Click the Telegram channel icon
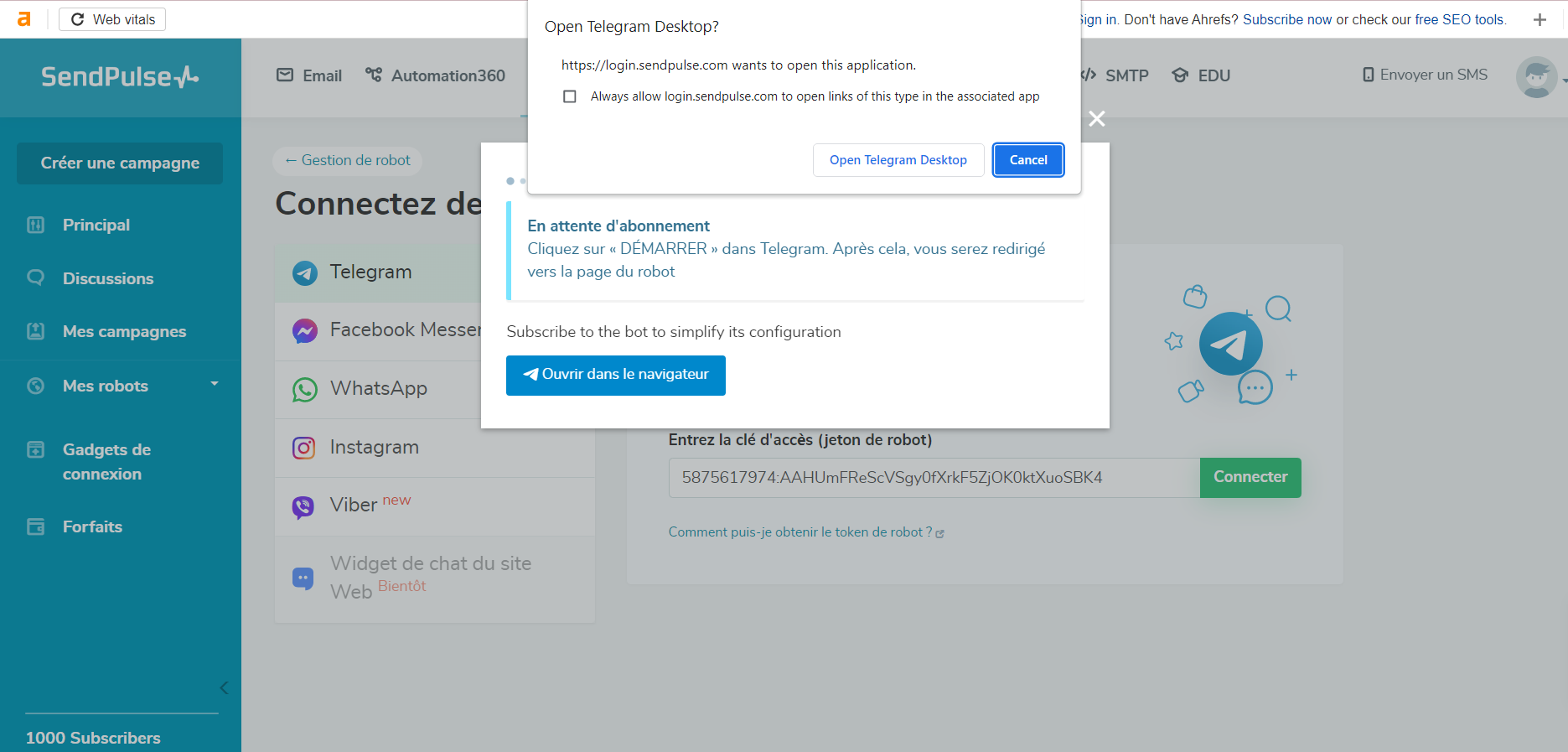Viewport: 1568px width, 752px height. tap(305, 272)
